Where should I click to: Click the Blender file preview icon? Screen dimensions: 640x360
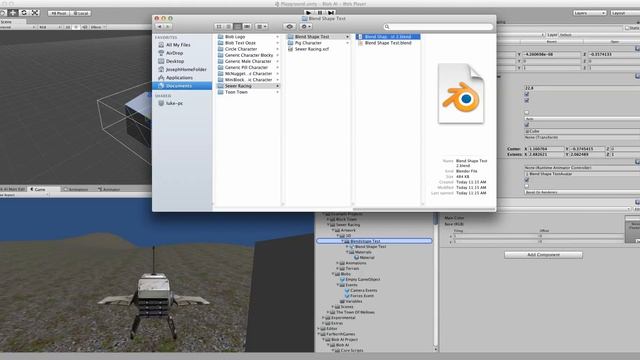461,93
